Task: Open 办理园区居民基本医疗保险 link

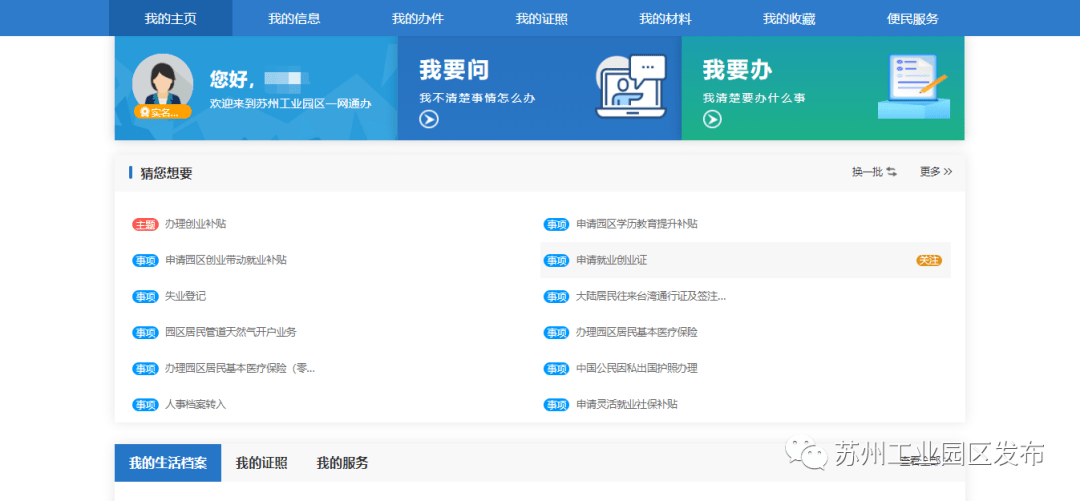Action: 637,332
